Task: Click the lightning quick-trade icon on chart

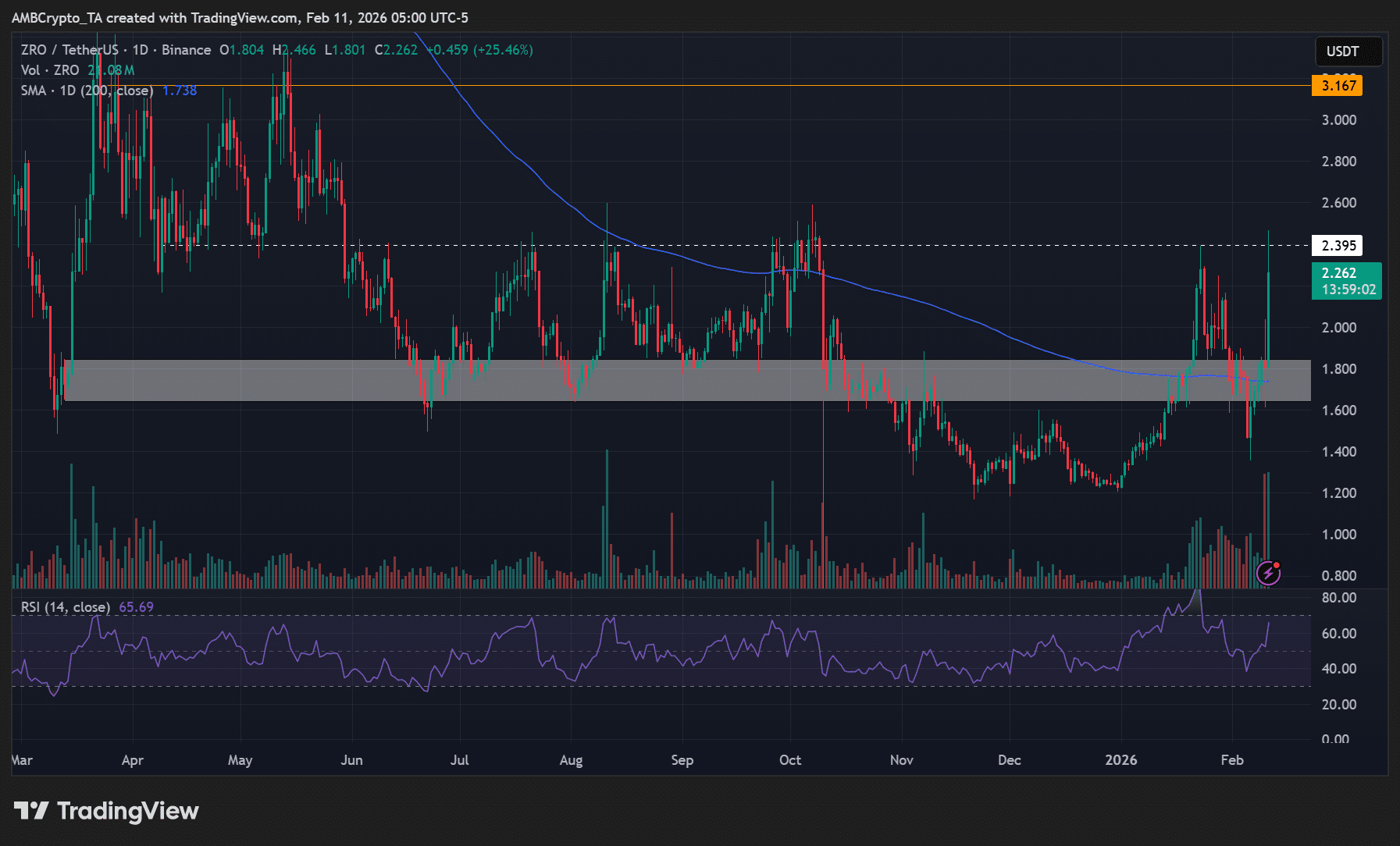Action: (x=1269, y=574)
